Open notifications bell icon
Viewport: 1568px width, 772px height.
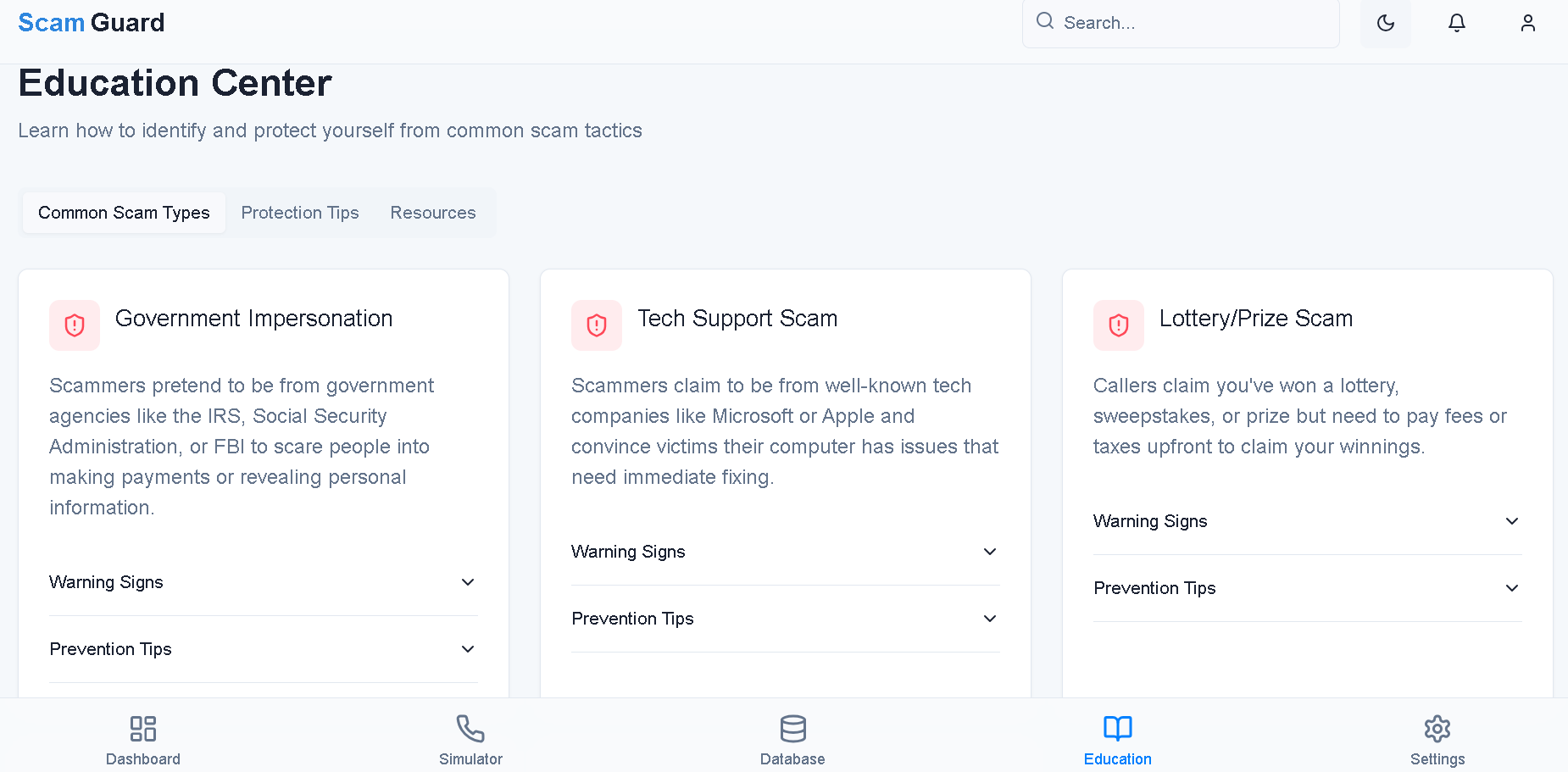click(1457, 23)
